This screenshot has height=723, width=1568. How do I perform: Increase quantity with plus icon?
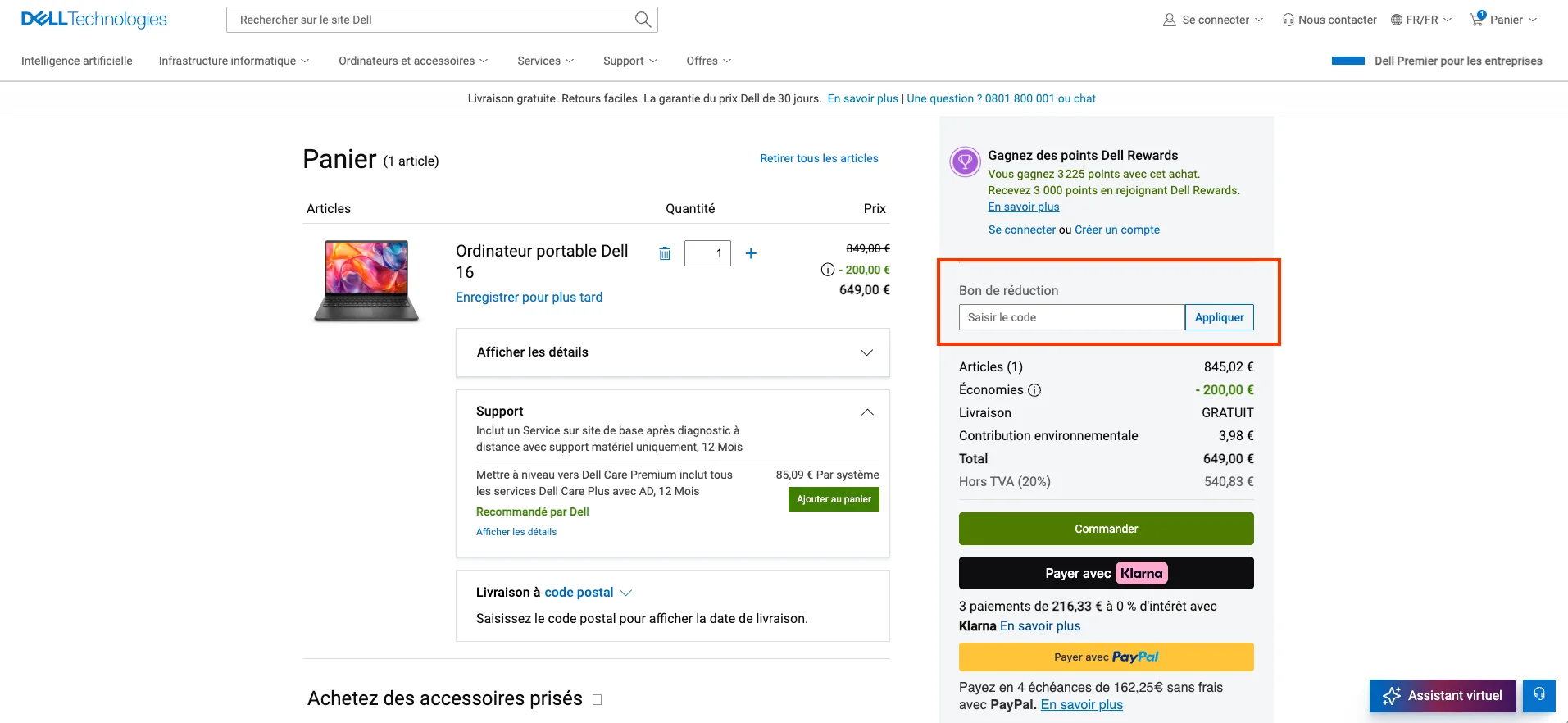click(x=751, y=253)
